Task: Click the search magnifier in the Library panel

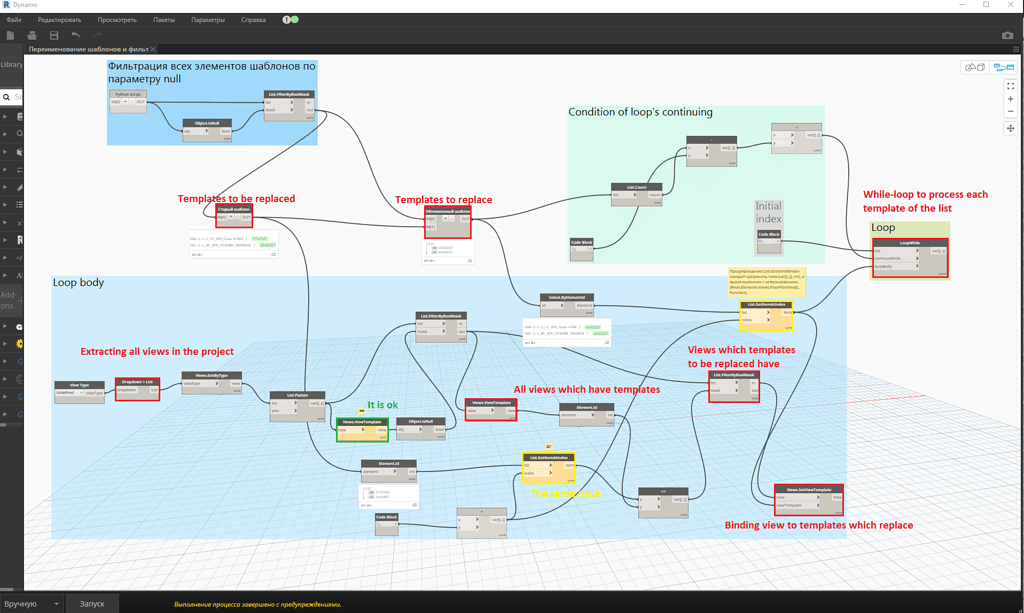Action: pos(8,97)
